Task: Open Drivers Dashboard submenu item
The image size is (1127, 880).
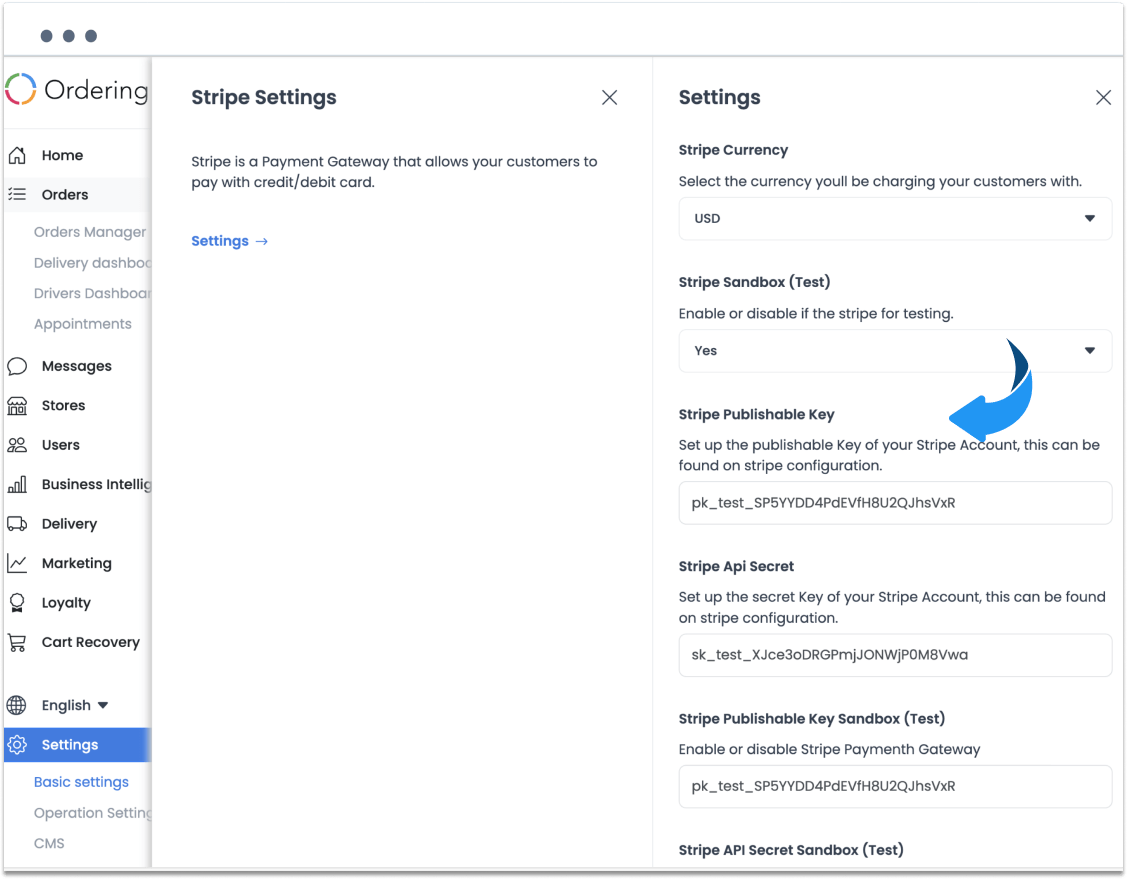Action: (x=92, y=293)
